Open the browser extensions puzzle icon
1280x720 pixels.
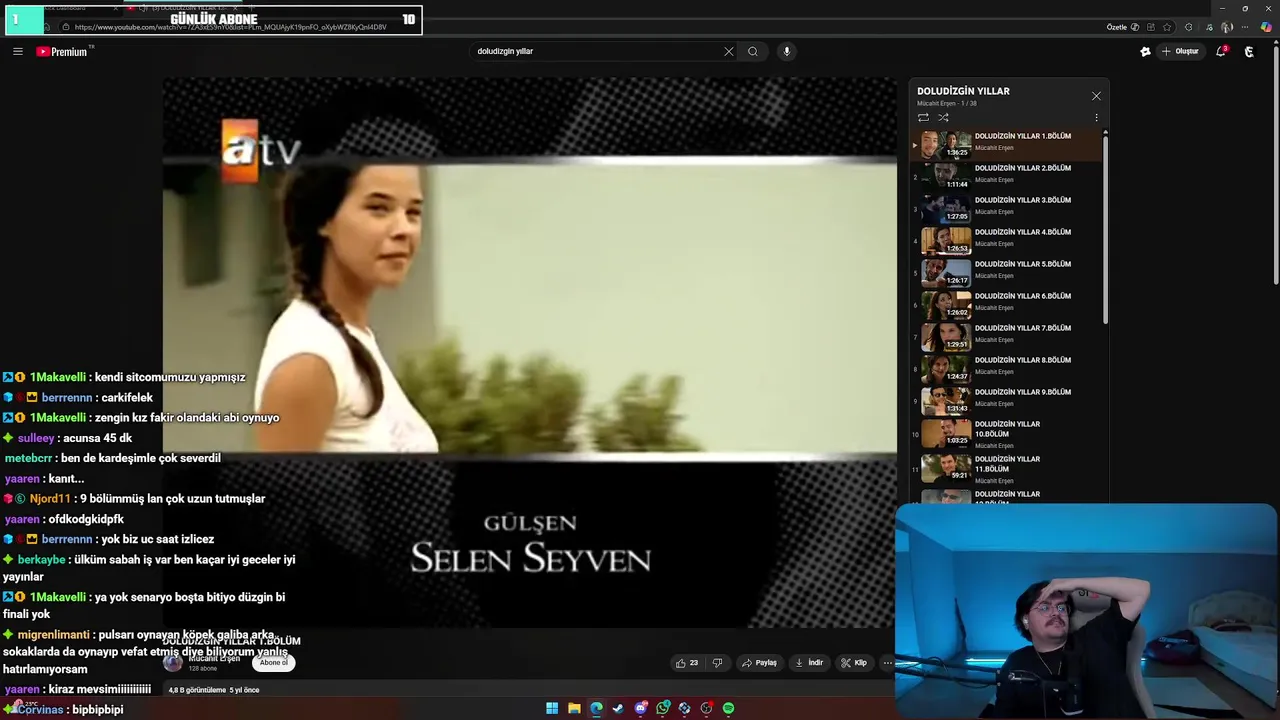1188,27
